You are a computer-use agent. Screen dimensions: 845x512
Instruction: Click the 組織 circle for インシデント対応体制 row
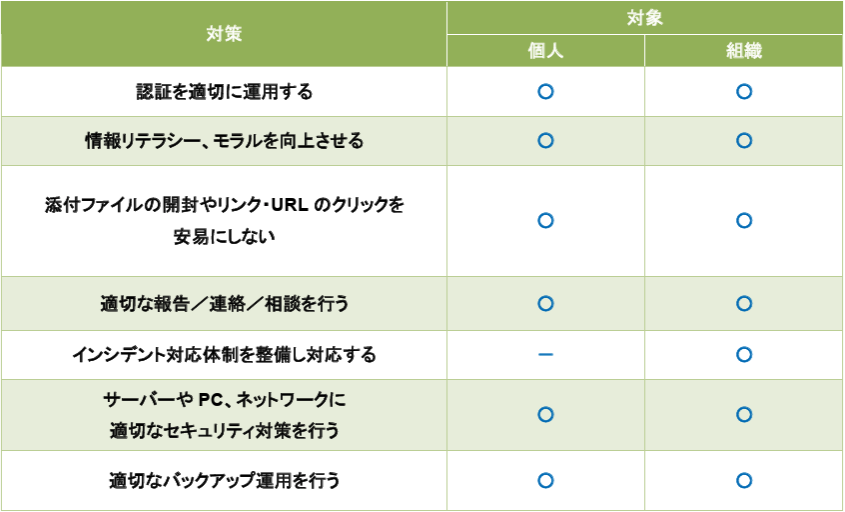click(744, 355)
